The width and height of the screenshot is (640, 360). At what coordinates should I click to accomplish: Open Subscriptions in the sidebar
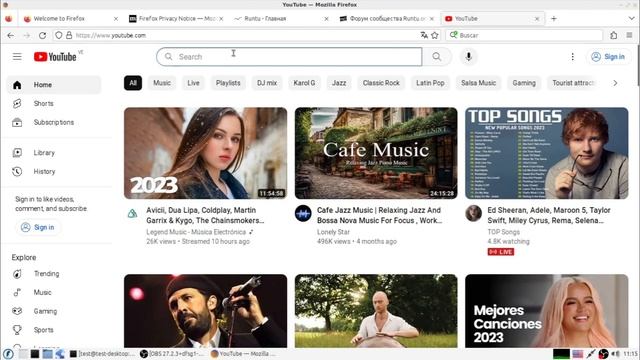[54, 122]
